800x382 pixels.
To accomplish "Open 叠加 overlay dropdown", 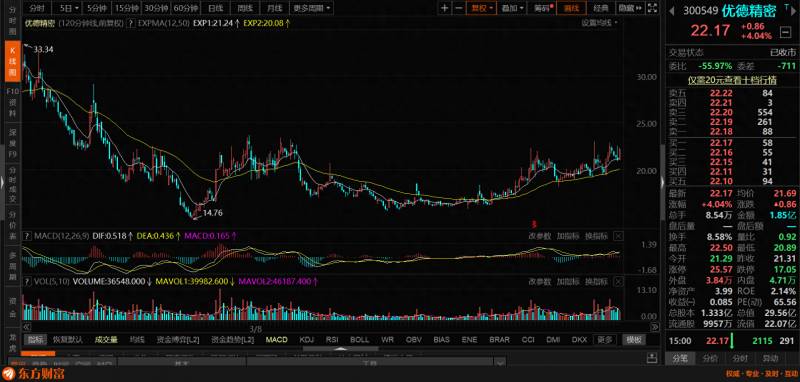I will pos(513,8).
